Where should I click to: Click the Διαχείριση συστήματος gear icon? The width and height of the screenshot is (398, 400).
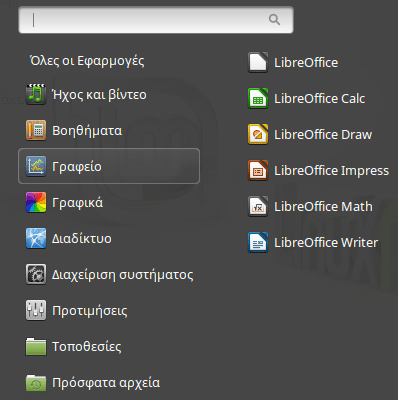point(36,274)
